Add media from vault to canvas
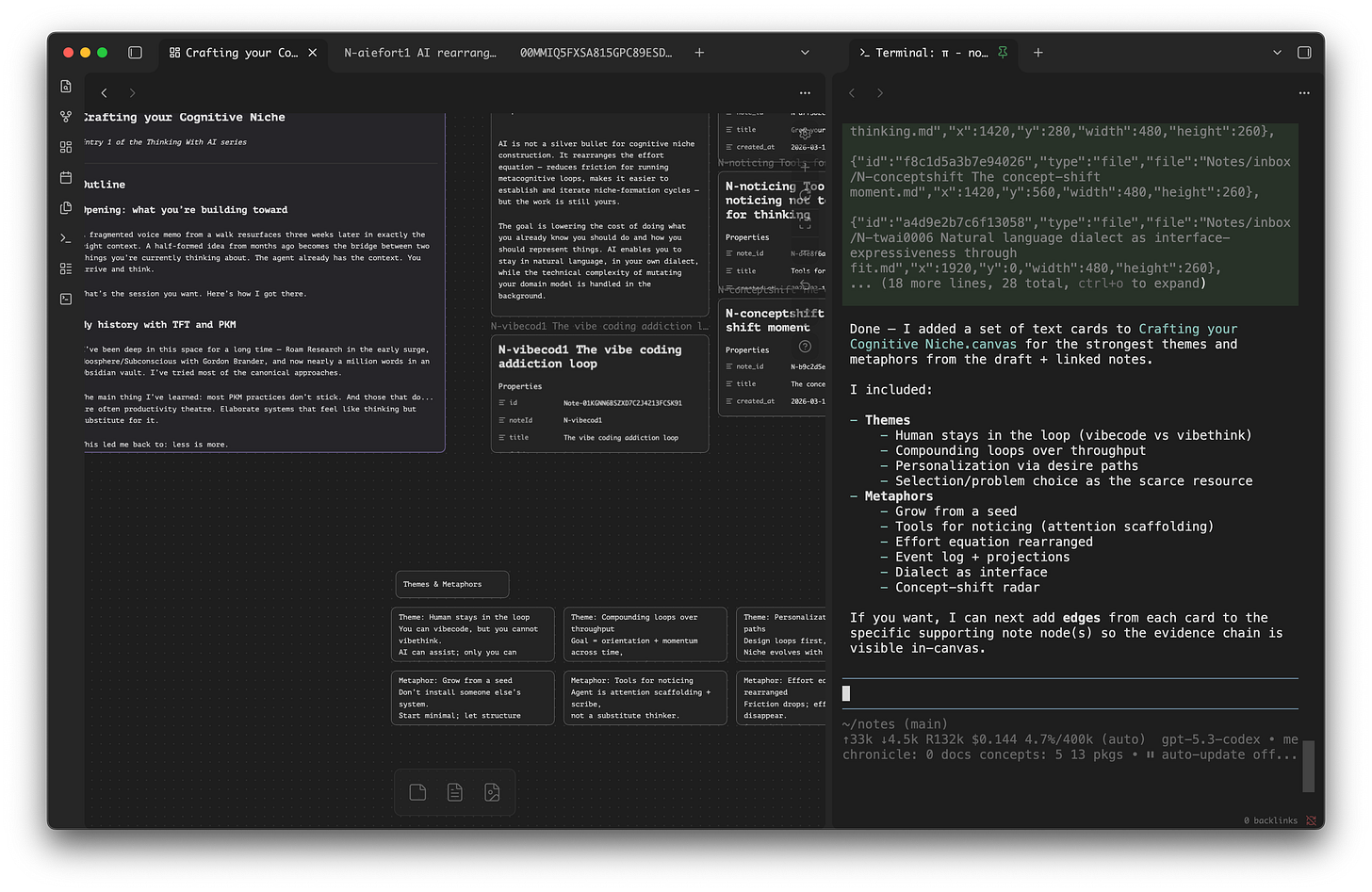Image resolution: width=1372 pixels, height=892 pixels. tap(492, 792)
